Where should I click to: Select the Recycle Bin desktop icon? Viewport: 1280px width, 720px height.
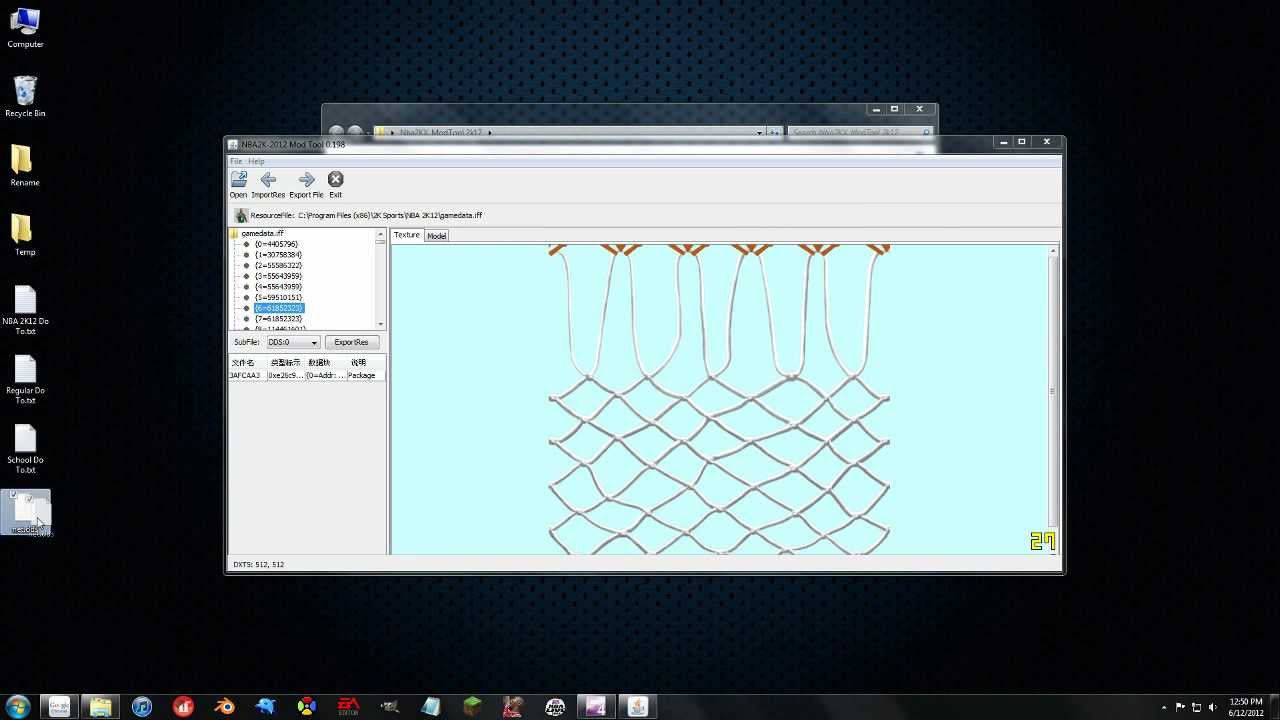25,97
